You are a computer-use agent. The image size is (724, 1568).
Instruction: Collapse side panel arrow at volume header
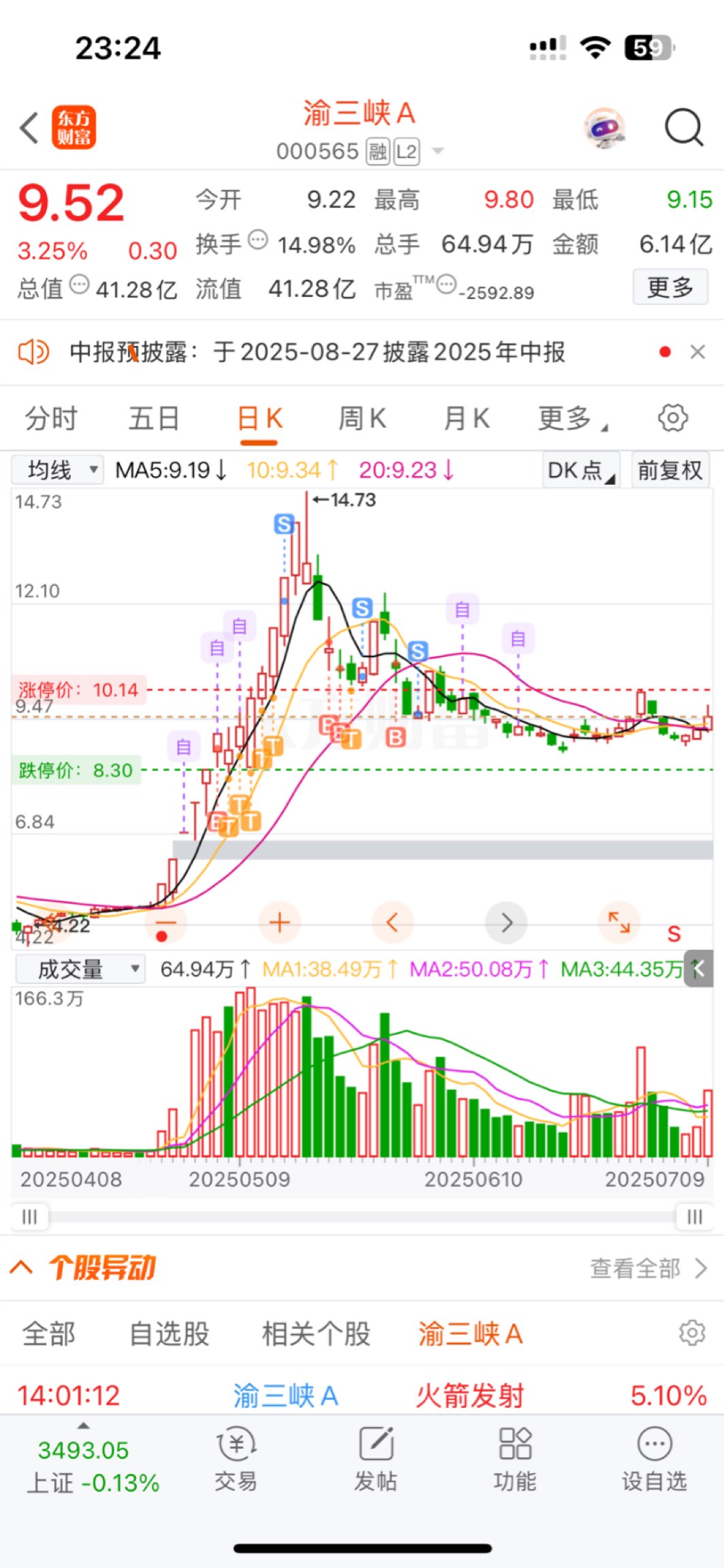pyautogui.click(x=698, y=969)
